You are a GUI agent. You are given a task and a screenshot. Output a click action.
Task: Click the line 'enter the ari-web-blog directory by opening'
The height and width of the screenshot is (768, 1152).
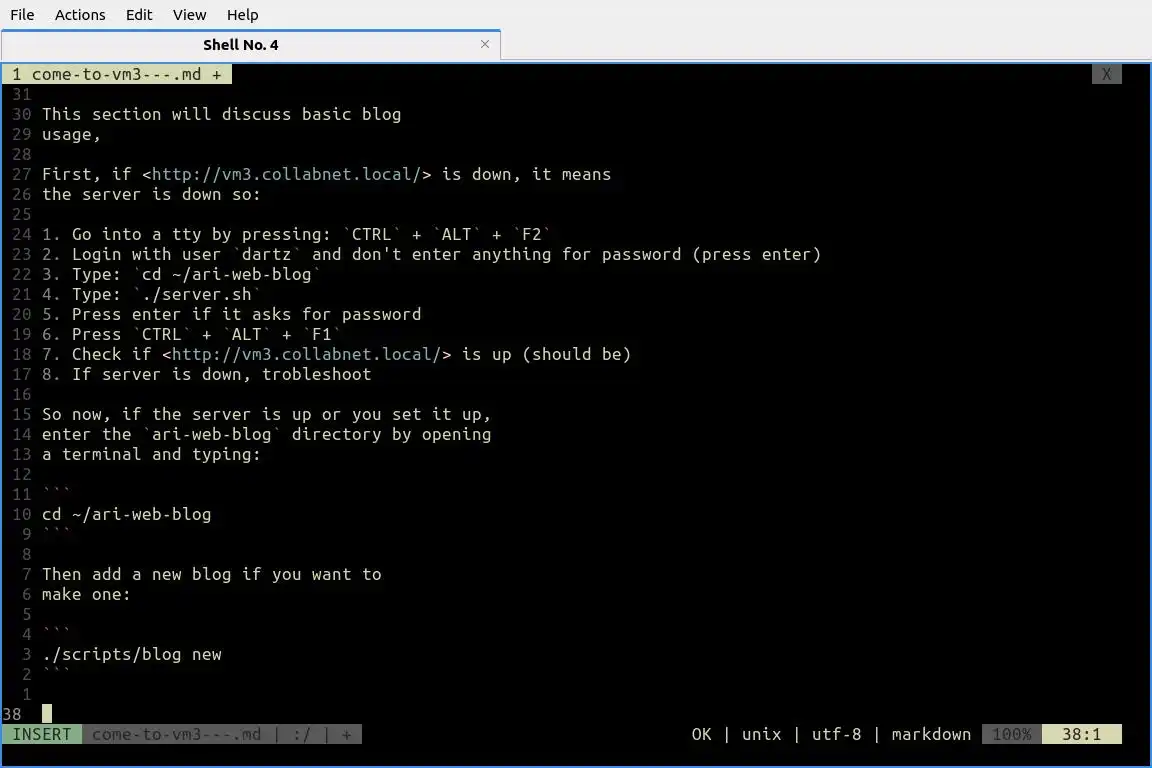(266, 434)
